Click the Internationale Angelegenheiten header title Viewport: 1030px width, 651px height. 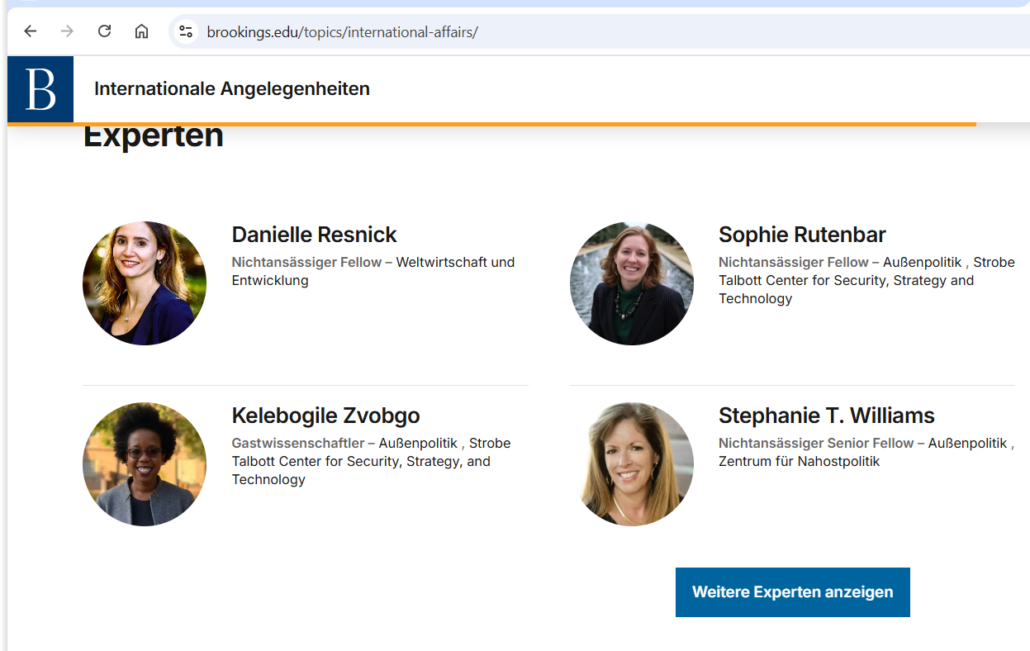point(231,89)
